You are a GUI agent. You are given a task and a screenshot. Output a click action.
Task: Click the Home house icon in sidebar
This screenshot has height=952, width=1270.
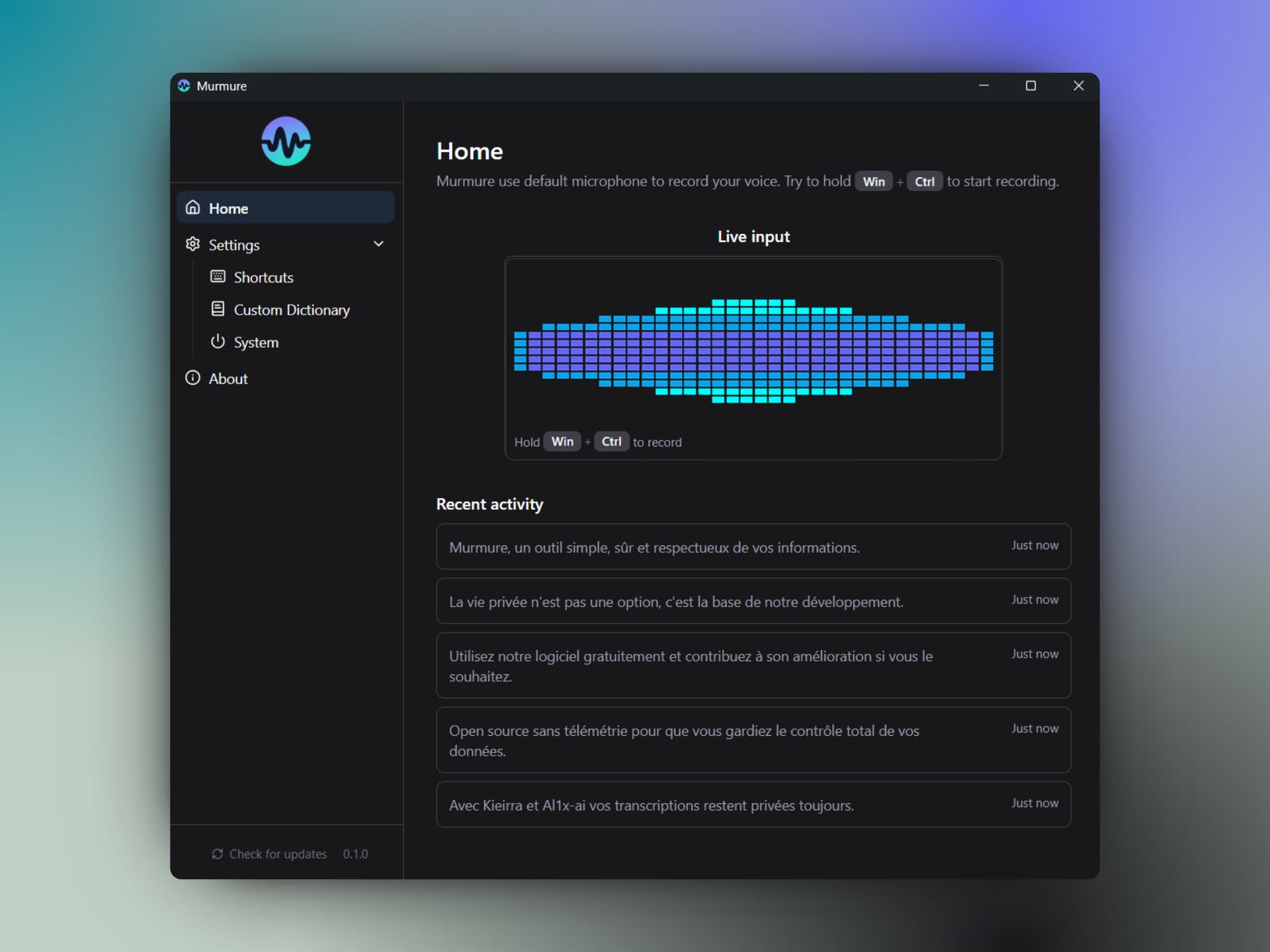click(192, 207)
